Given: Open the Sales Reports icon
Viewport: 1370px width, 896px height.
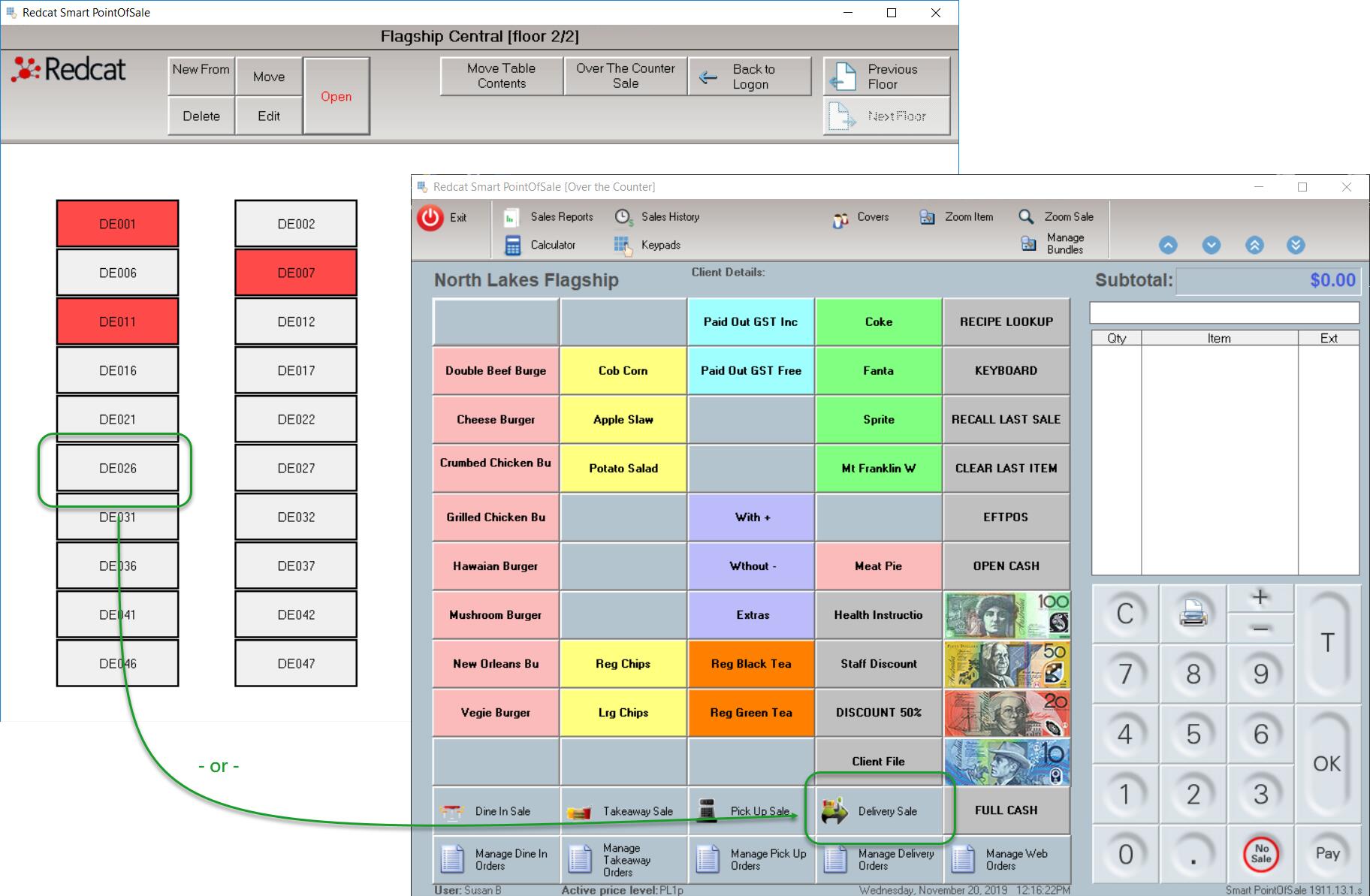Looking at the screenshot, I should click(x=511, y=217).
